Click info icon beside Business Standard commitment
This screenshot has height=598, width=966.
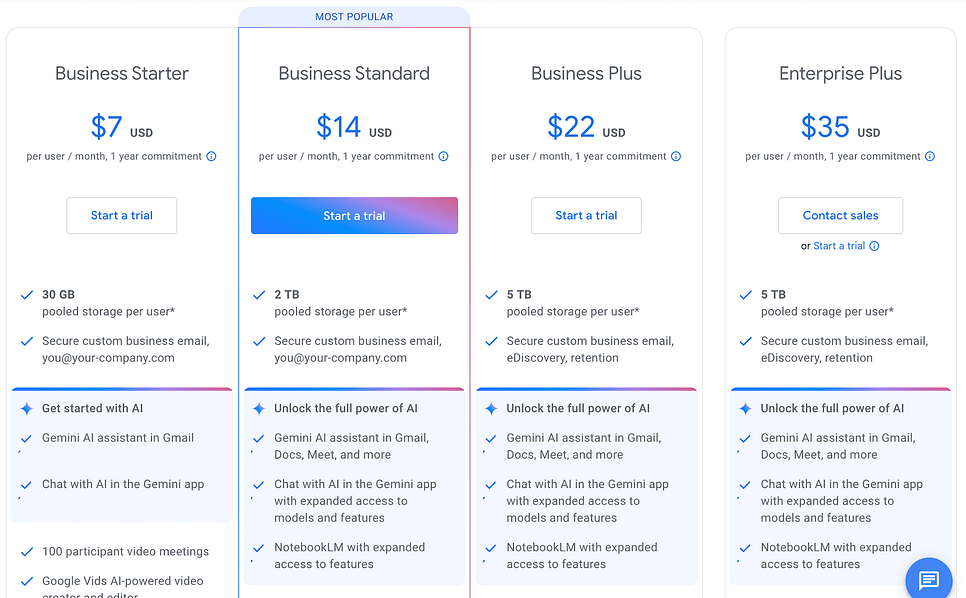[443, 156]
